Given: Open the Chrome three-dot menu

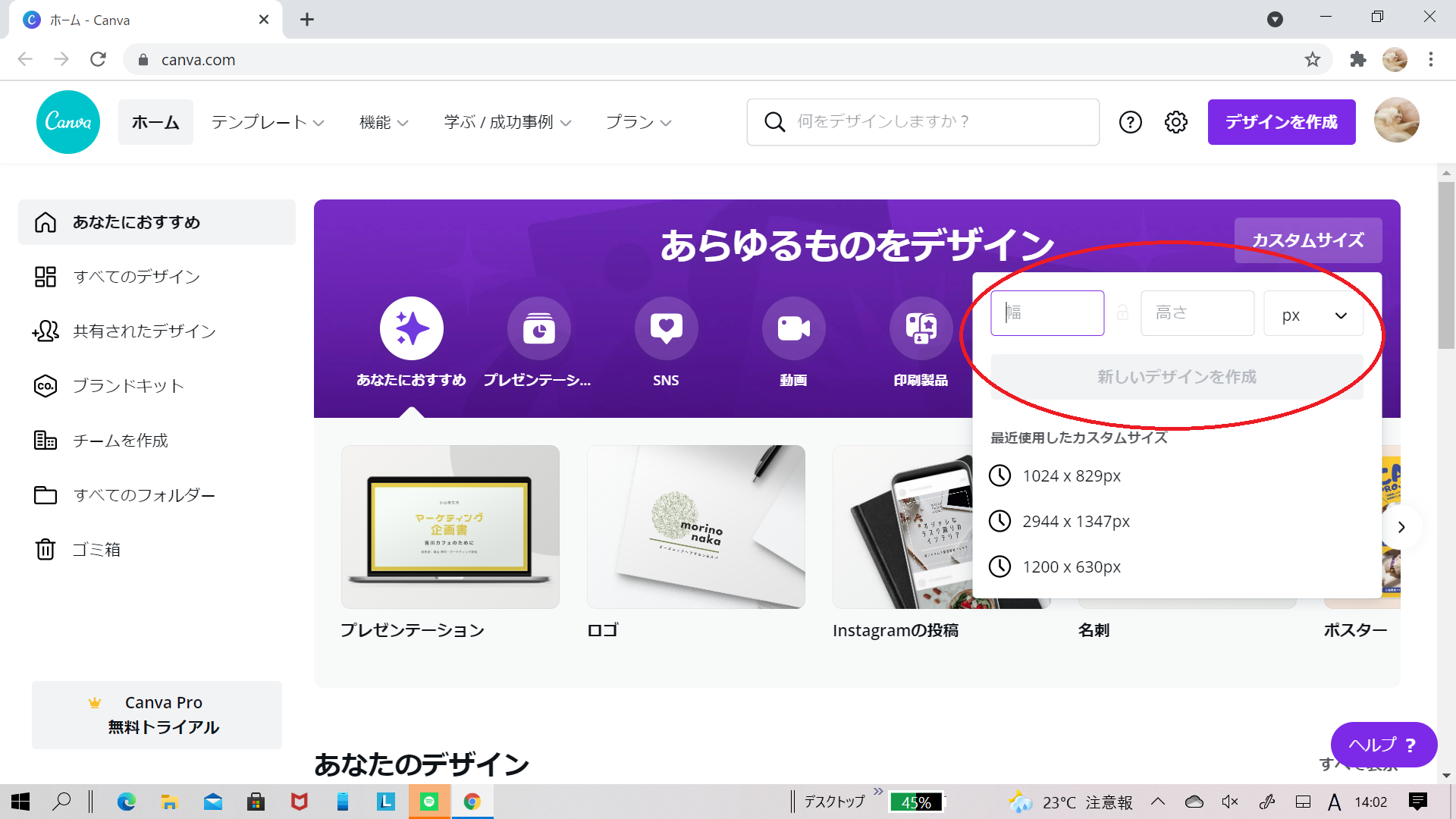Looking at the screenshot, I should (x=1431, y=59).
